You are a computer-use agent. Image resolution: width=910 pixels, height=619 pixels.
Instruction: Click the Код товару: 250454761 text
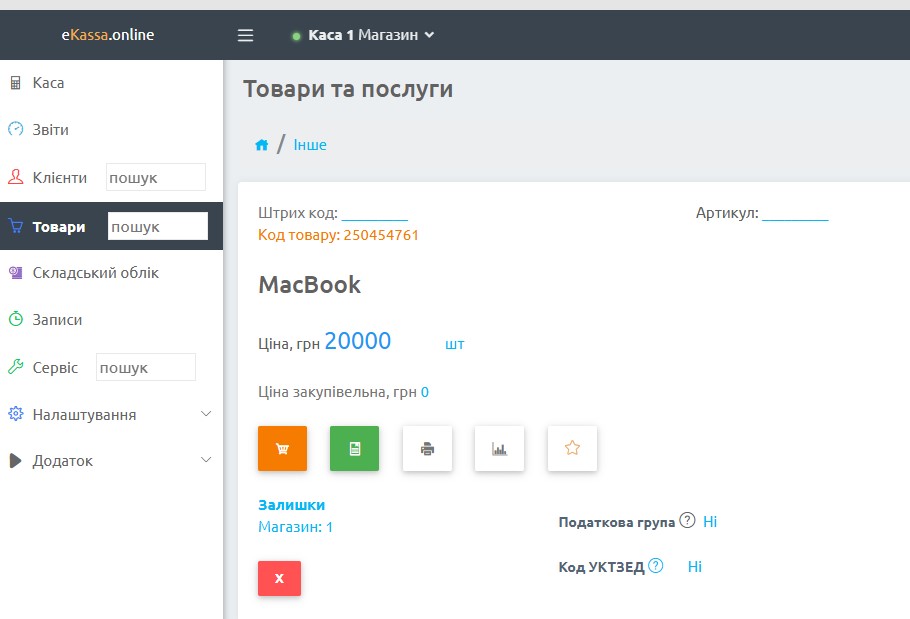[x=338, y=235]
